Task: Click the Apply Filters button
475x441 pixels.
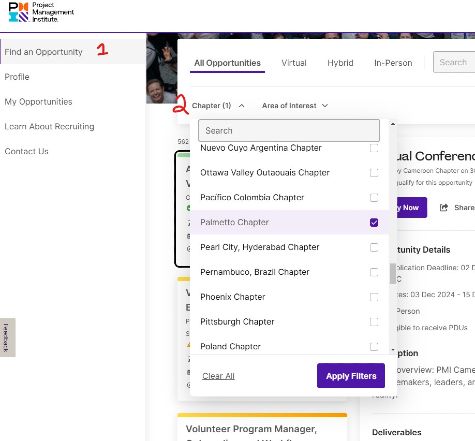Action: pyautogui.click(x=351, y=376)
